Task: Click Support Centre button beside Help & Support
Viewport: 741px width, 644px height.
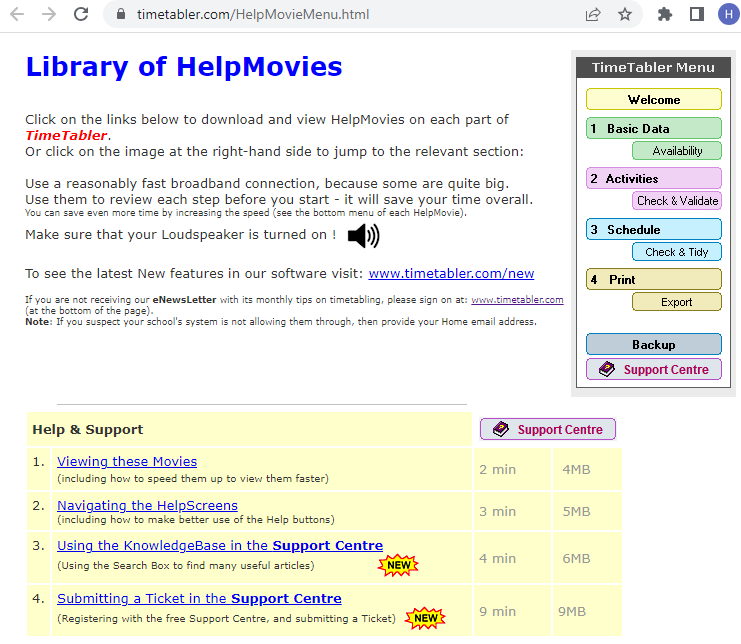Action: (x=548, y=429)
